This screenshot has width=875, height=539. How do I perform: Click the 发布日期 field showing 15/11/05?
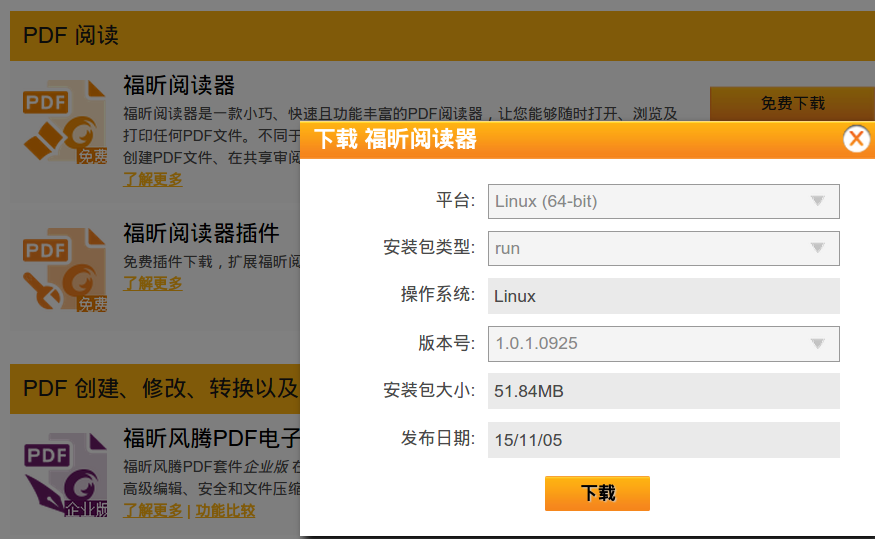pos(664,440)
